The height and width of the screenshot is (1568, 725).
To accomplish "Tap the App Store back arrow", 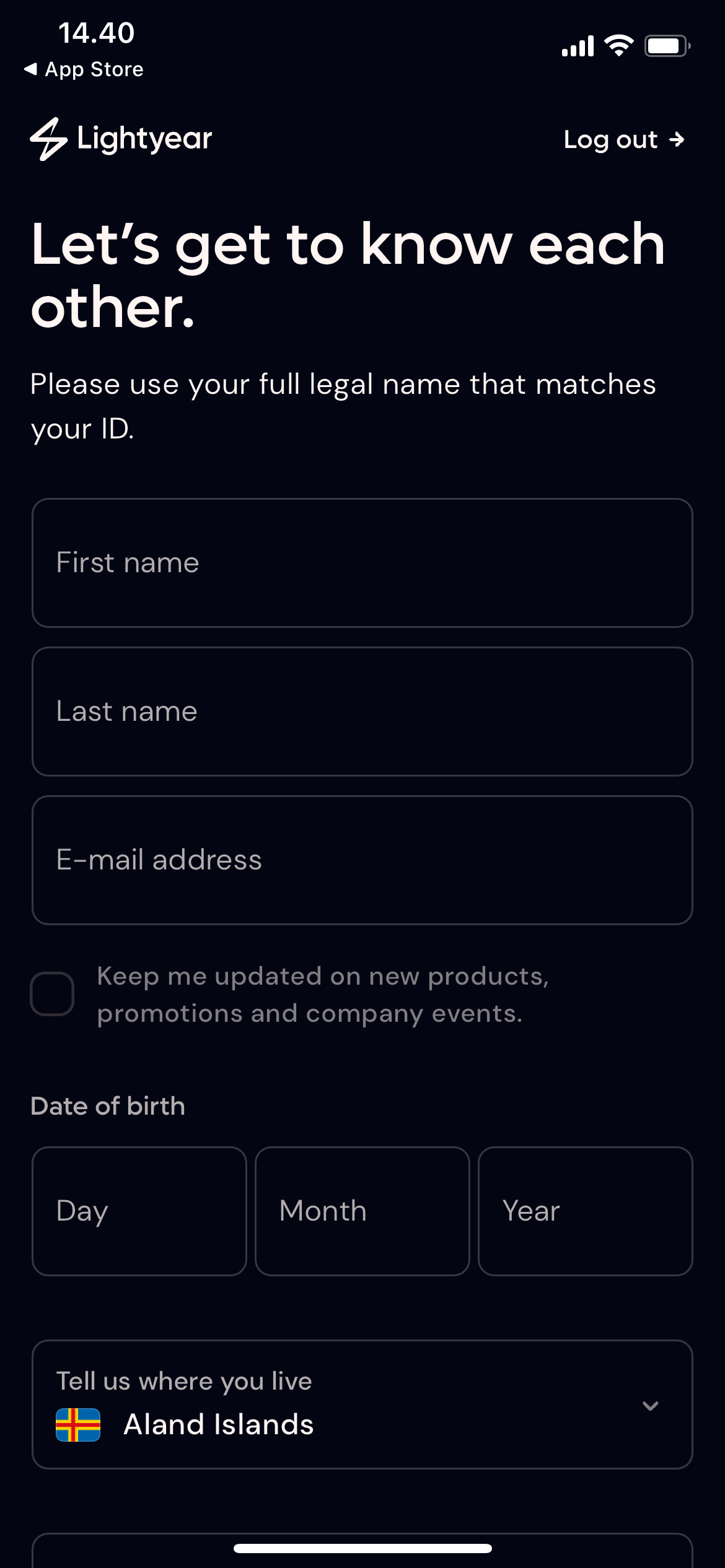I will pos(30,69).
